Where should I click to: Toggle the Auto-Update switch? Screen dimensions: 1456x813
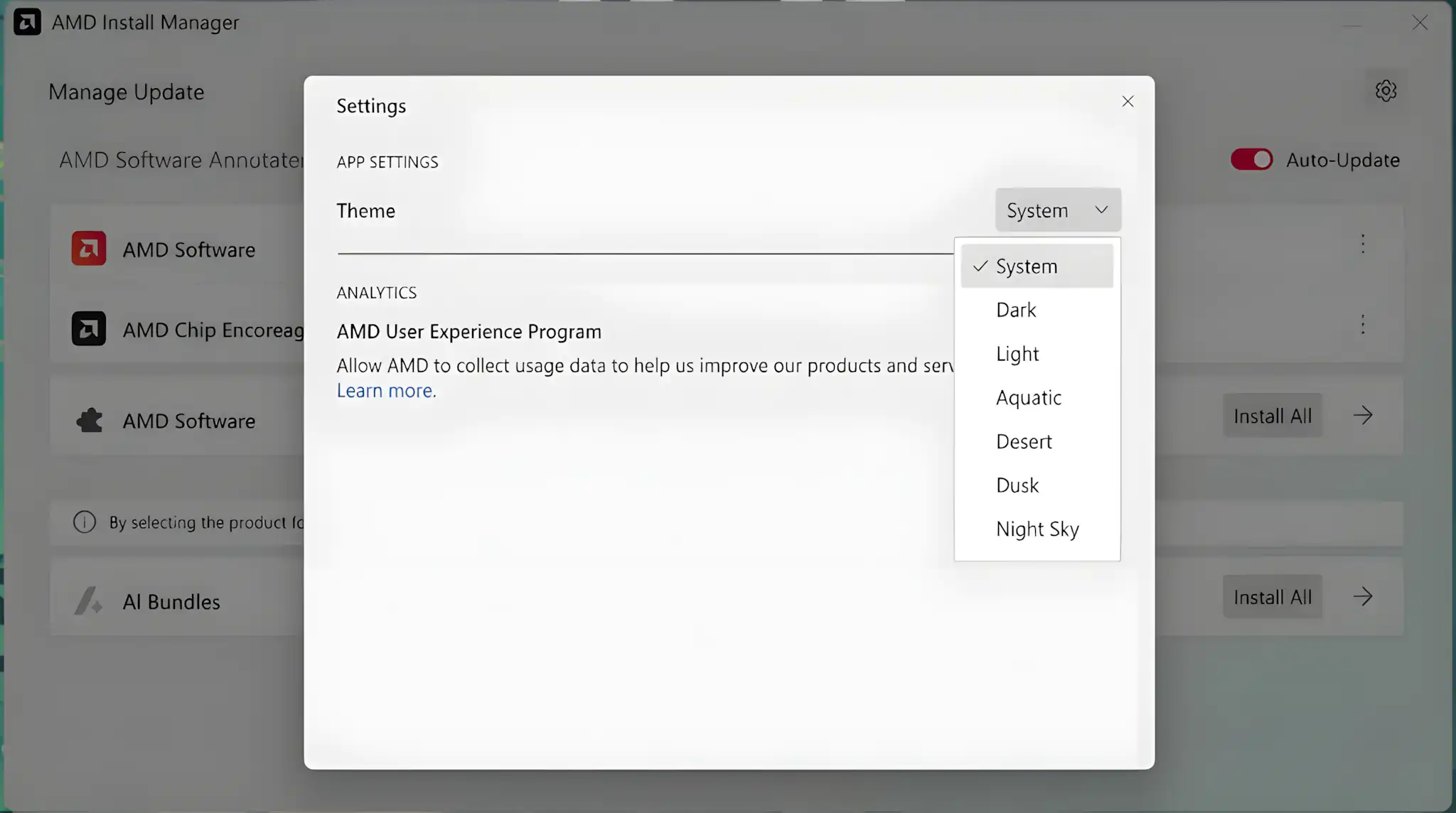tap(1252, 159)
